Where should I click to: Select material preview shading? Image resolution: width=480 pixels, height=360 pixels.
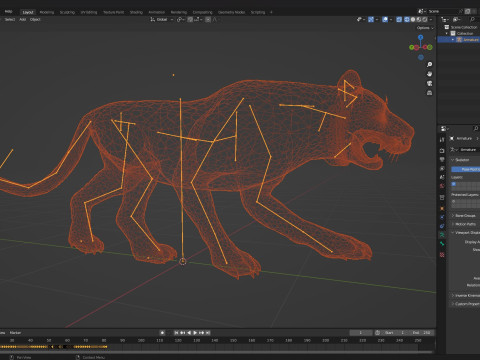coord(419,20)
